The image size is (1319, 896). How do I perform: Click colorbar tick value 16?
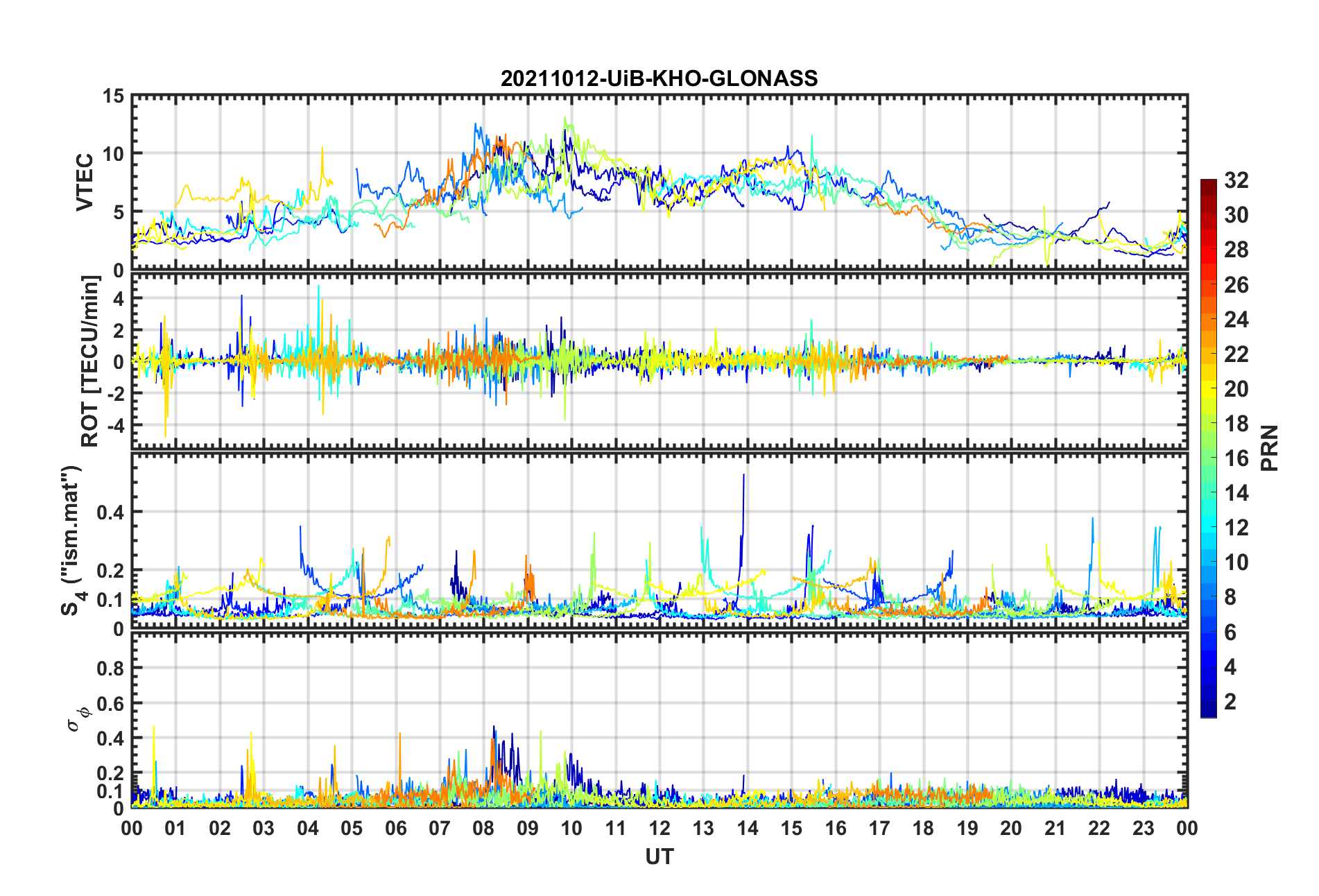pyautogui.click(x=1236, y=458)
